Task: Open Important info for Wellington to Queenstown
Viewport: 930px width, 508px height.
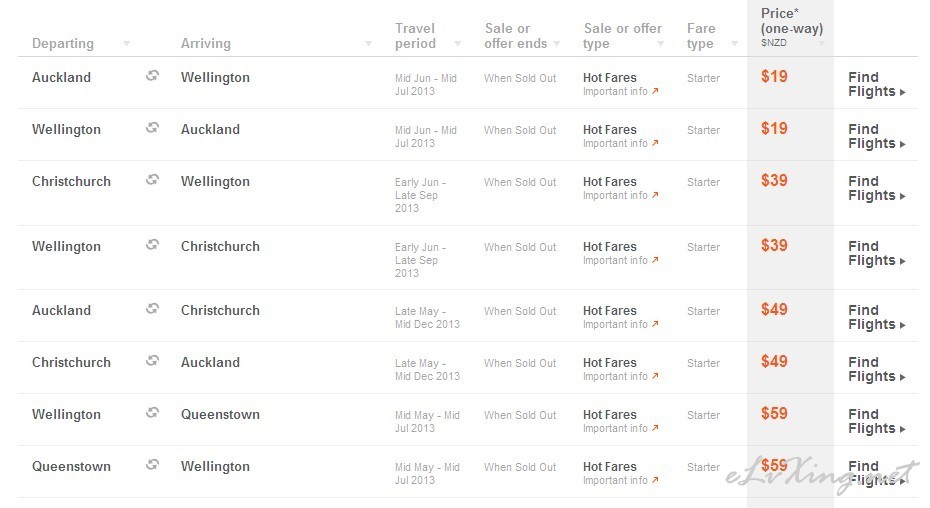Action: click(x=620, y=428)
